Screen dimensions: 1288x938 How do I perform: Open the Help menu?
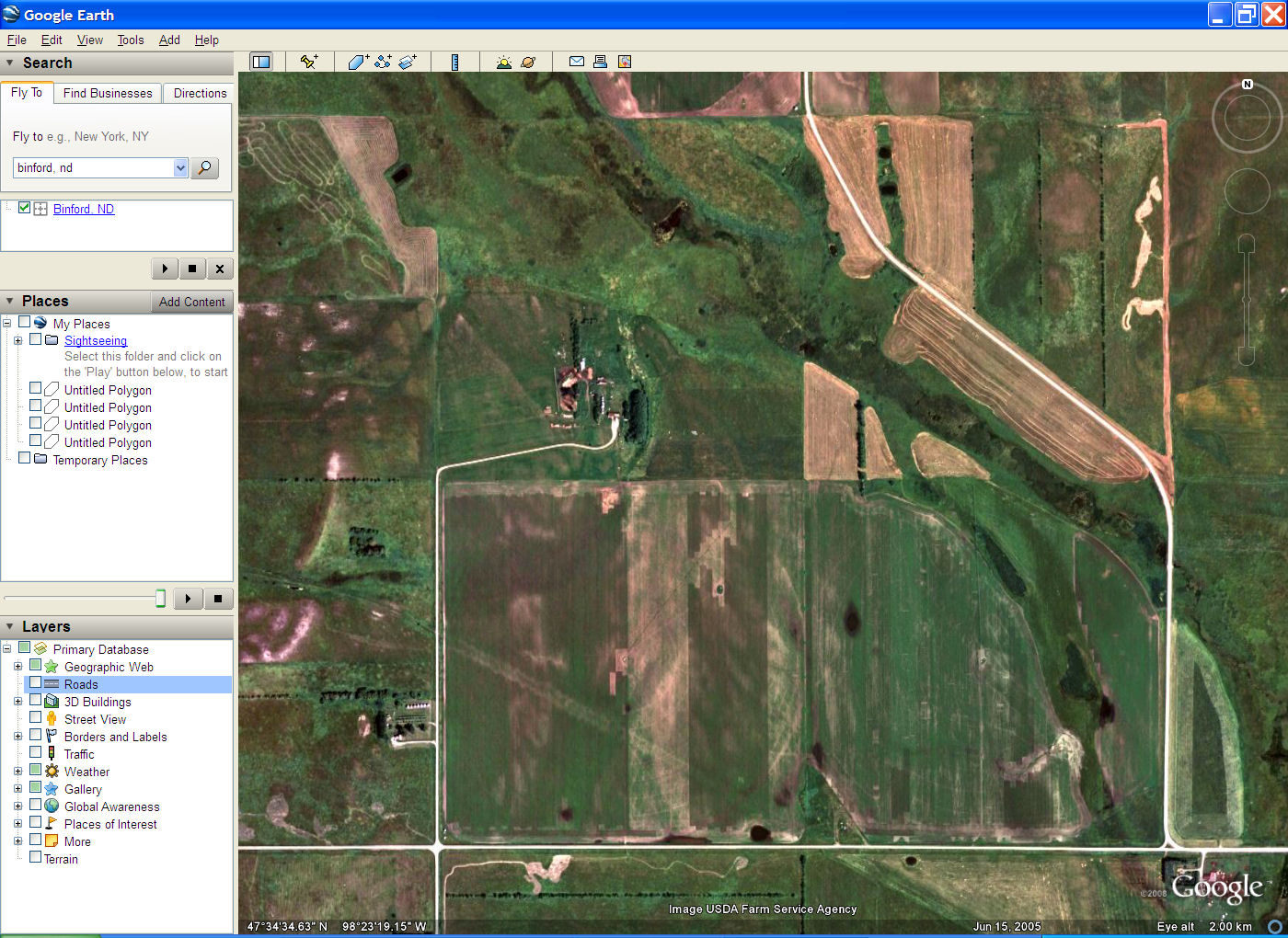[x=207, y=40]
